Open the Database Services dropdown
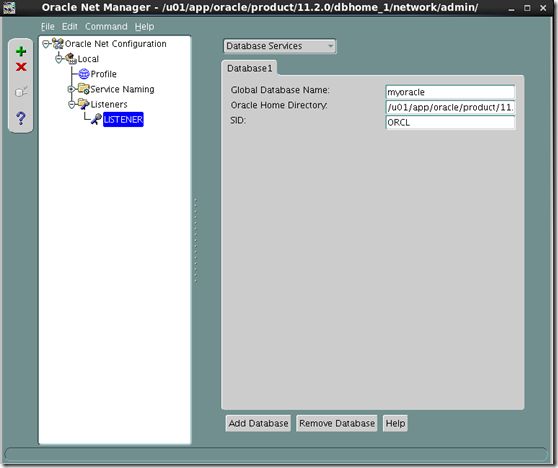This screenshot has height=468, width=558. tap(280, 46)
